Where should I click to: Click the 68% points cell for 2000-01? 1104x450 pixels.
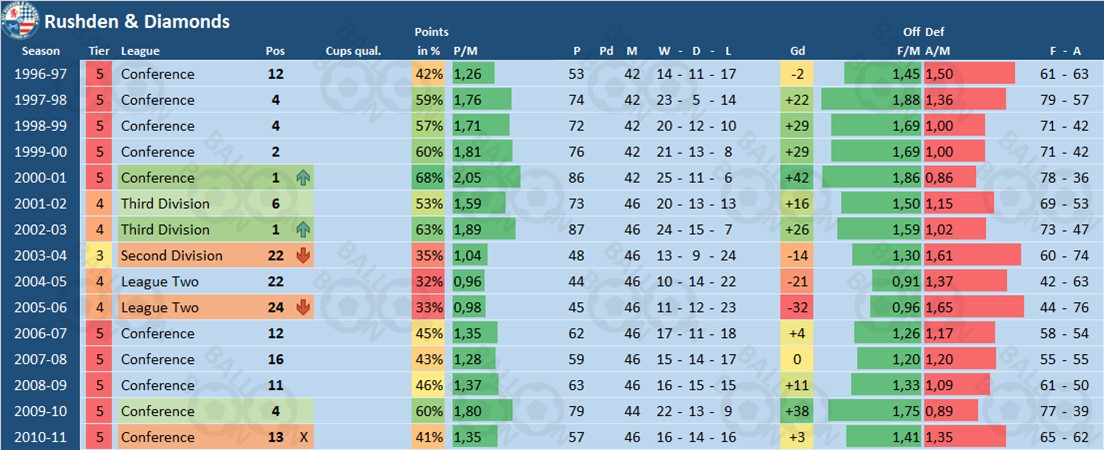coord(430,178)
